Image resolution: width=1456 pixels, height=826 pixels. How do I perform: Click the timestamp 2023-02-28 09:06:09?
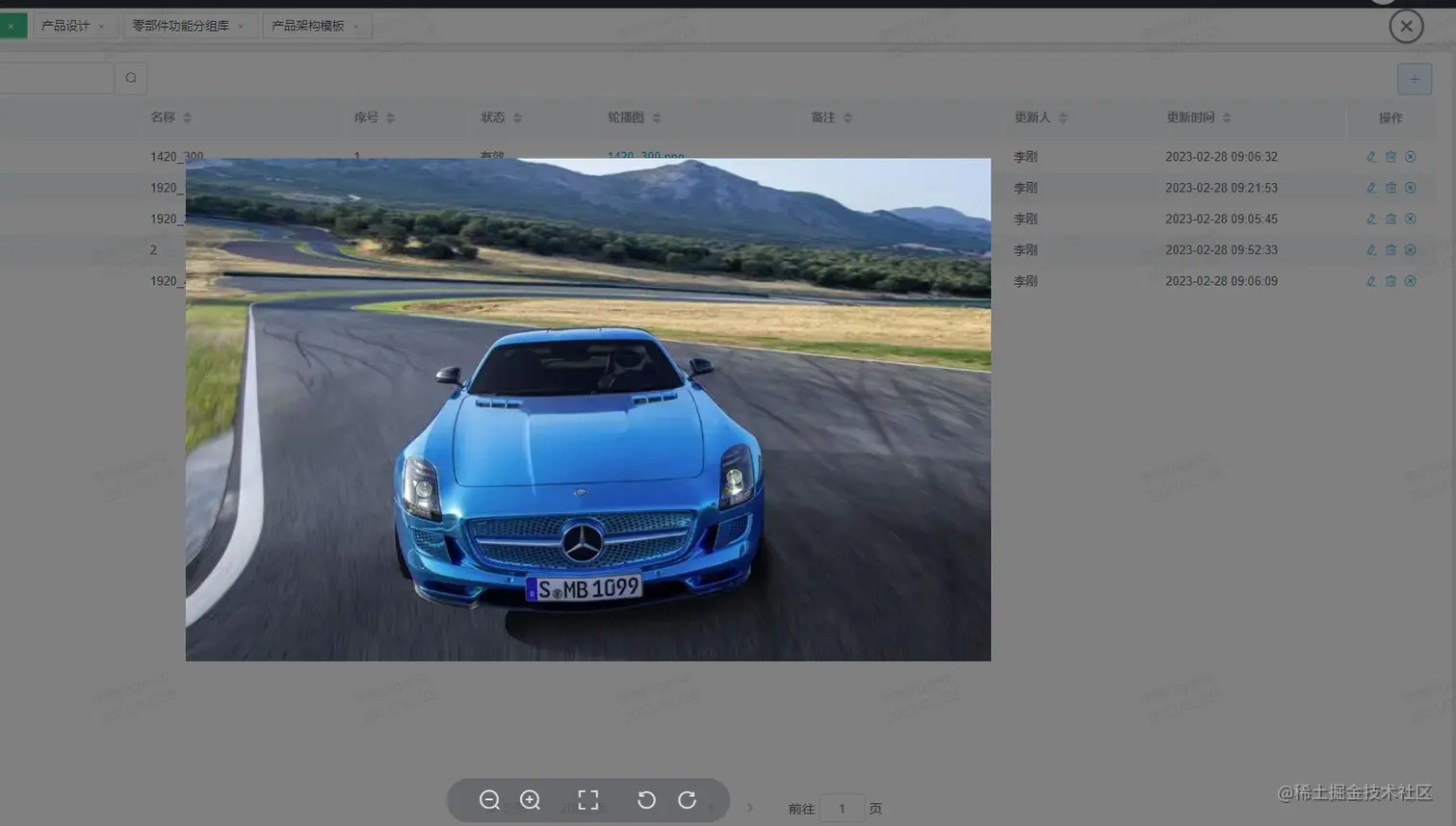point(1221,281)
